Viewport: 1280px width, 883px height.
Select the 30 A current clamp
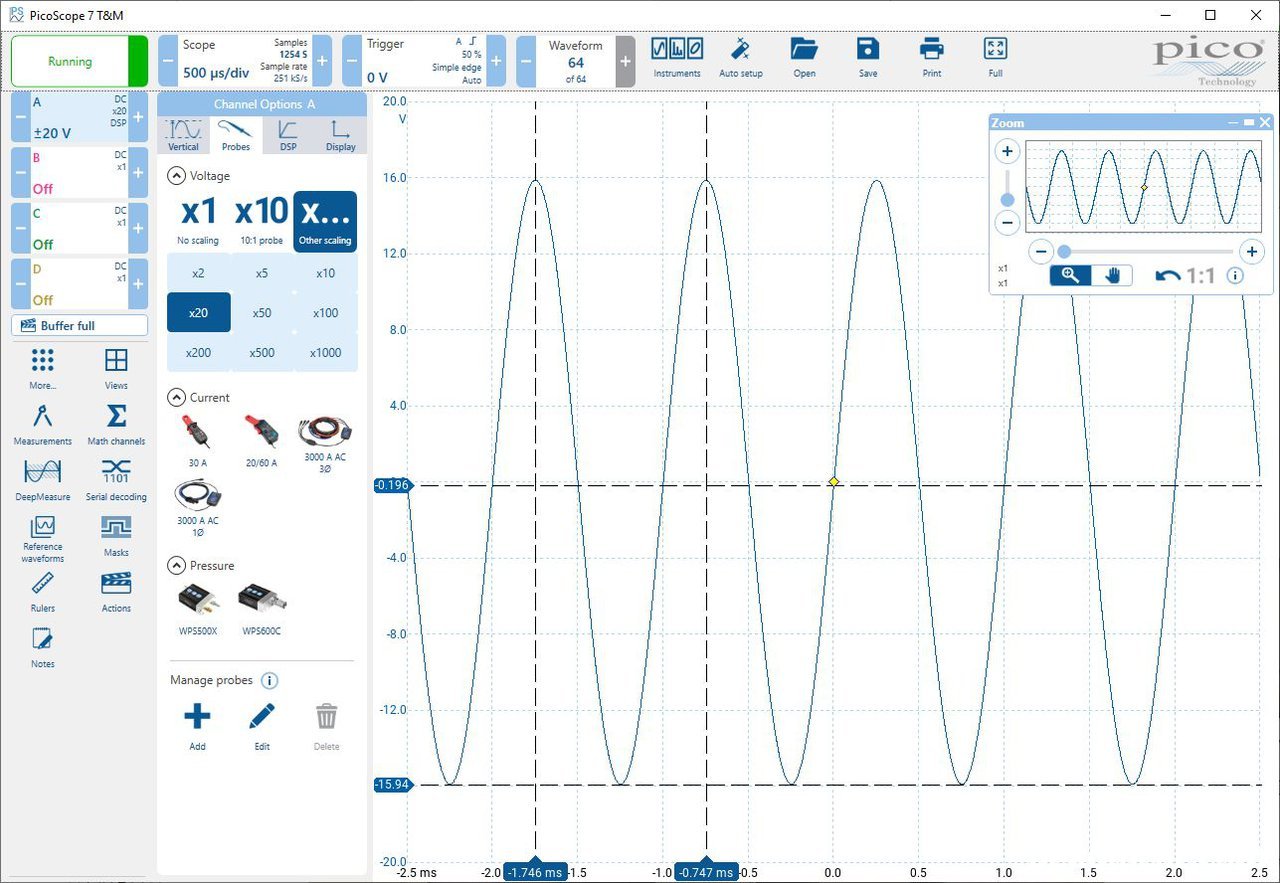198,441
